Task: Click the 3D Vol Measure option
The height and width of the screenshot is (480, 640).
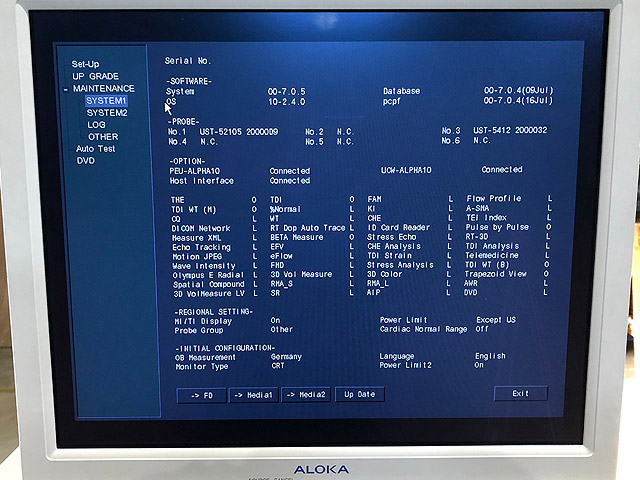Action: point(301,274)
